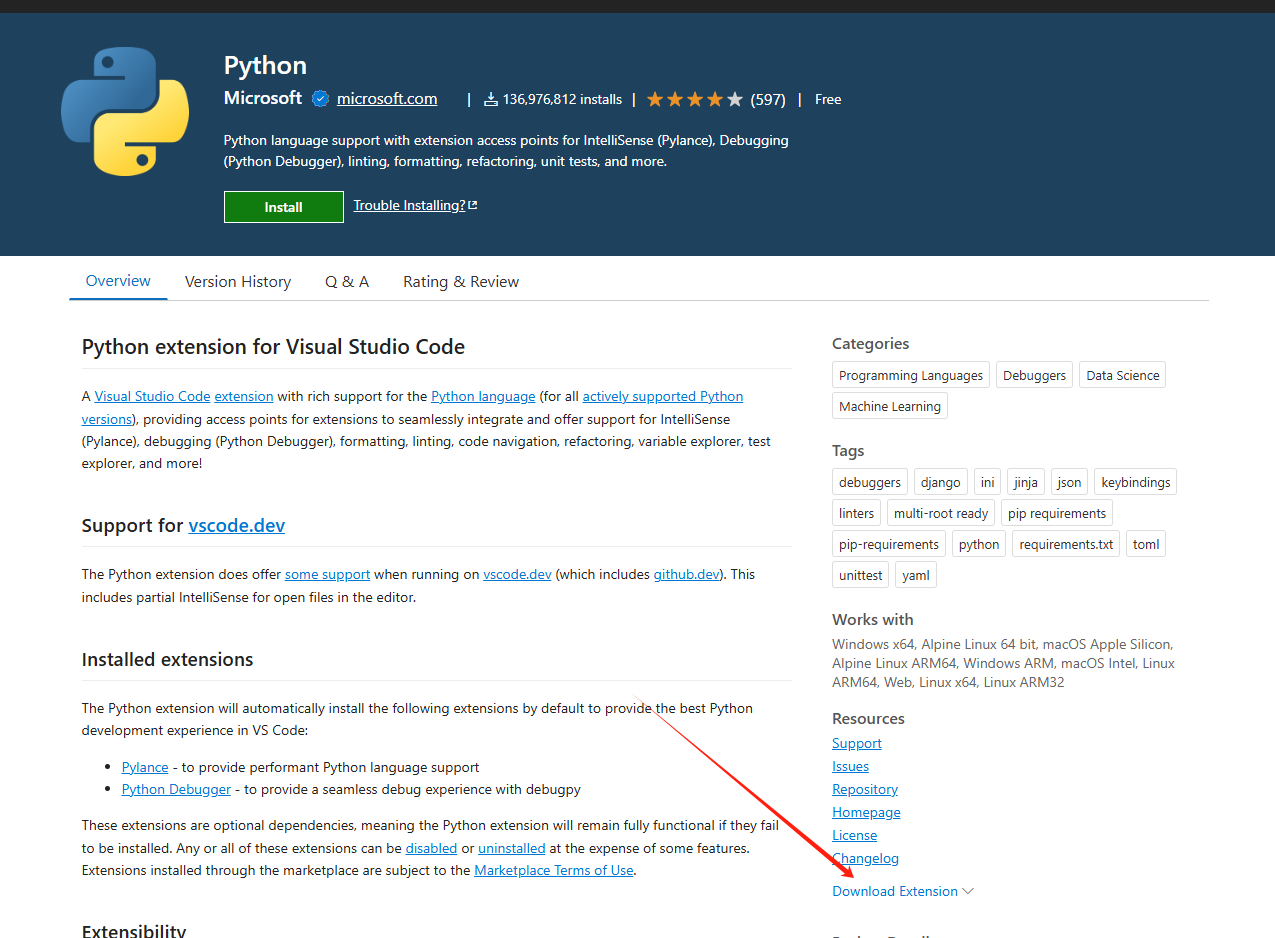Expand the Download Extension chevron
The width and height of the screenshot is (1275, 938).
(967, 891)
